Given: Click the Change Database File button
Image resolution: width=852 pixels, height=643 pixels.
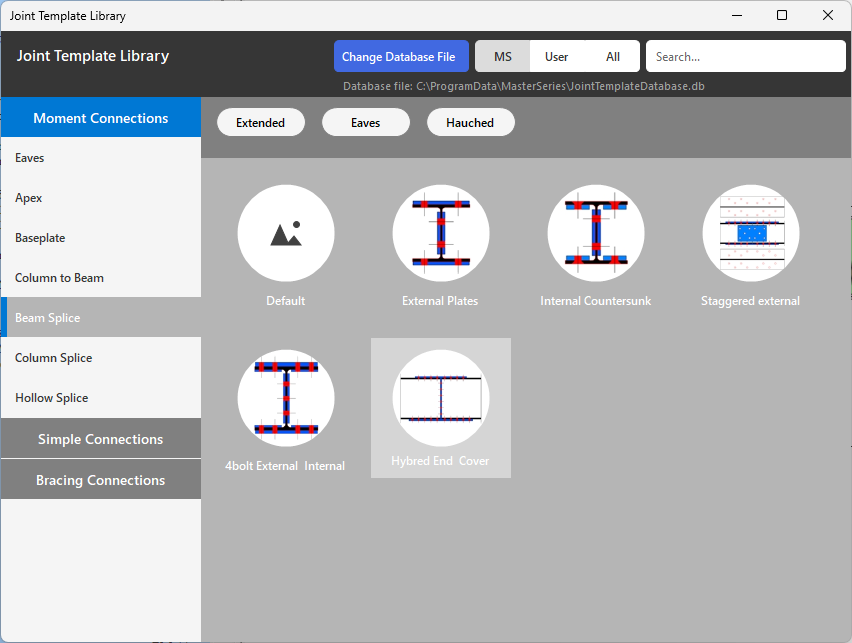Looking at the screenshot, I should (x=398, y=57).
